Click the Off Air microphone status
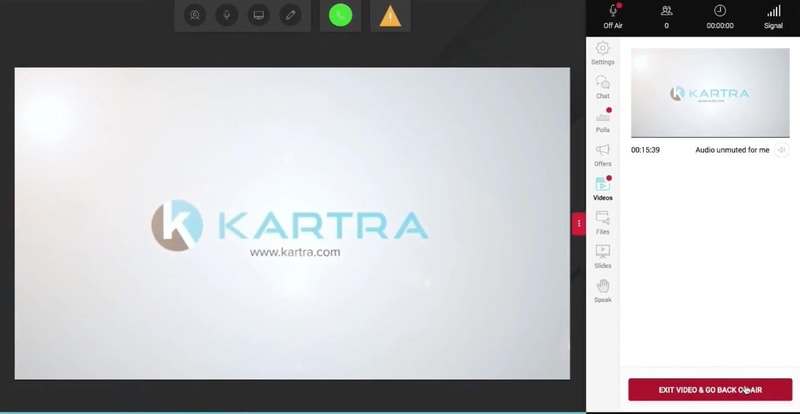The height and width of the screenshot is (414, 800). click(x=613, y=16)
